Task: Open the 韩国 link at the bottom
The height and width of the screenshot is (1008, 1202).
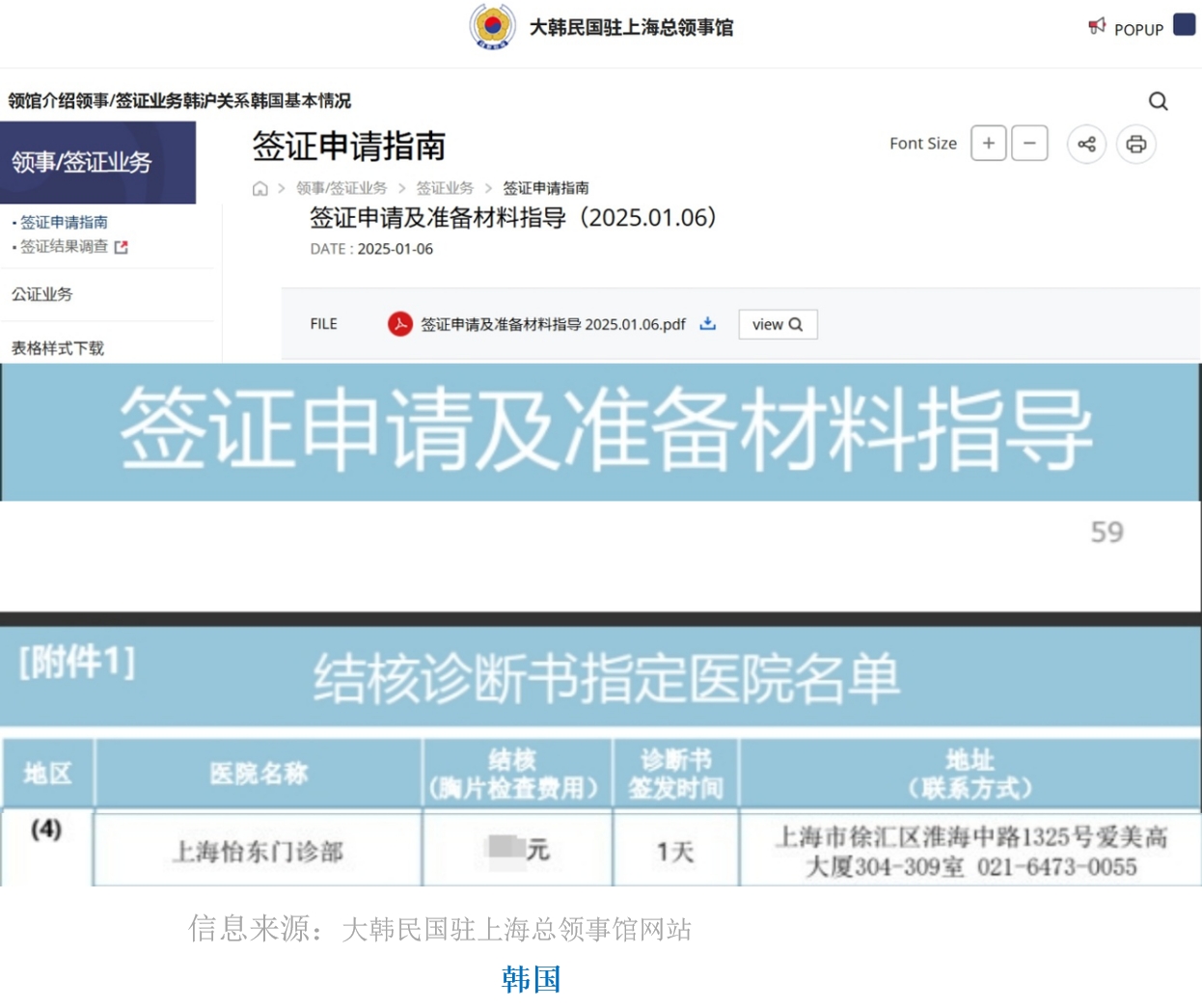Action: 530,980
